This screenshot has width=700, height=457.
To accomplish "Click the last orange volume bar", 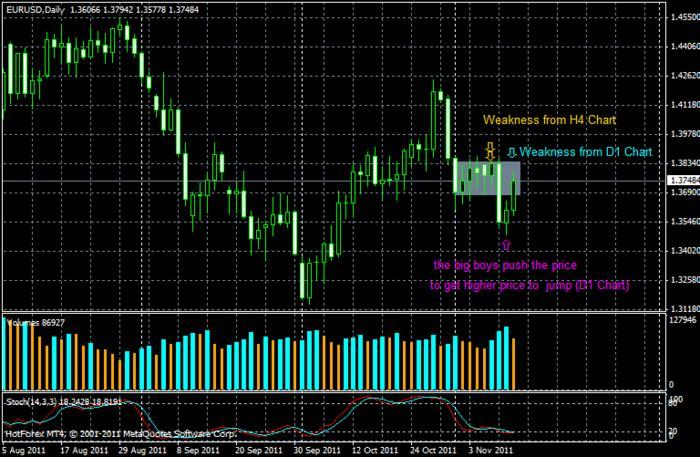I will pyautogui.click(x=513, y=364).
